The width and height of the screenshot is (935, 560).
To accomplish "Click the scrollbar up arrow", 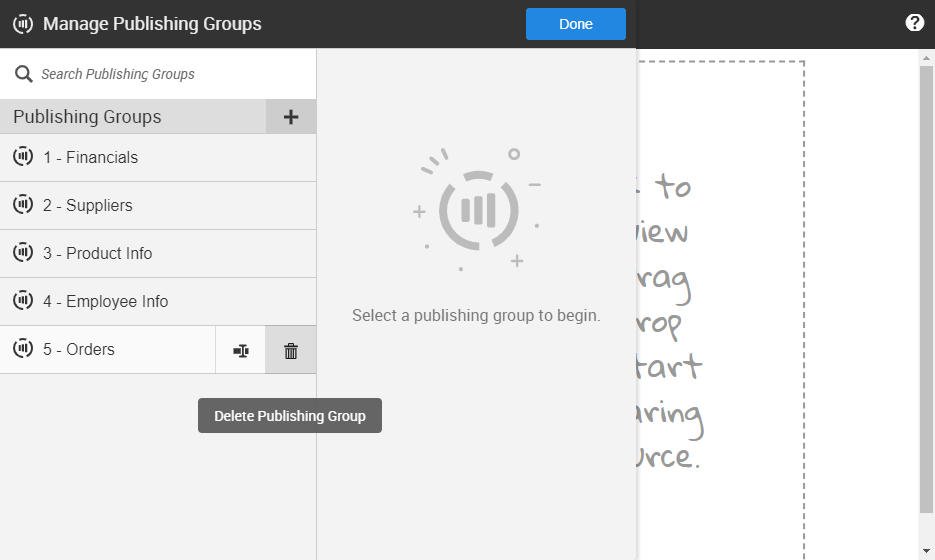I will coord(926,58).
